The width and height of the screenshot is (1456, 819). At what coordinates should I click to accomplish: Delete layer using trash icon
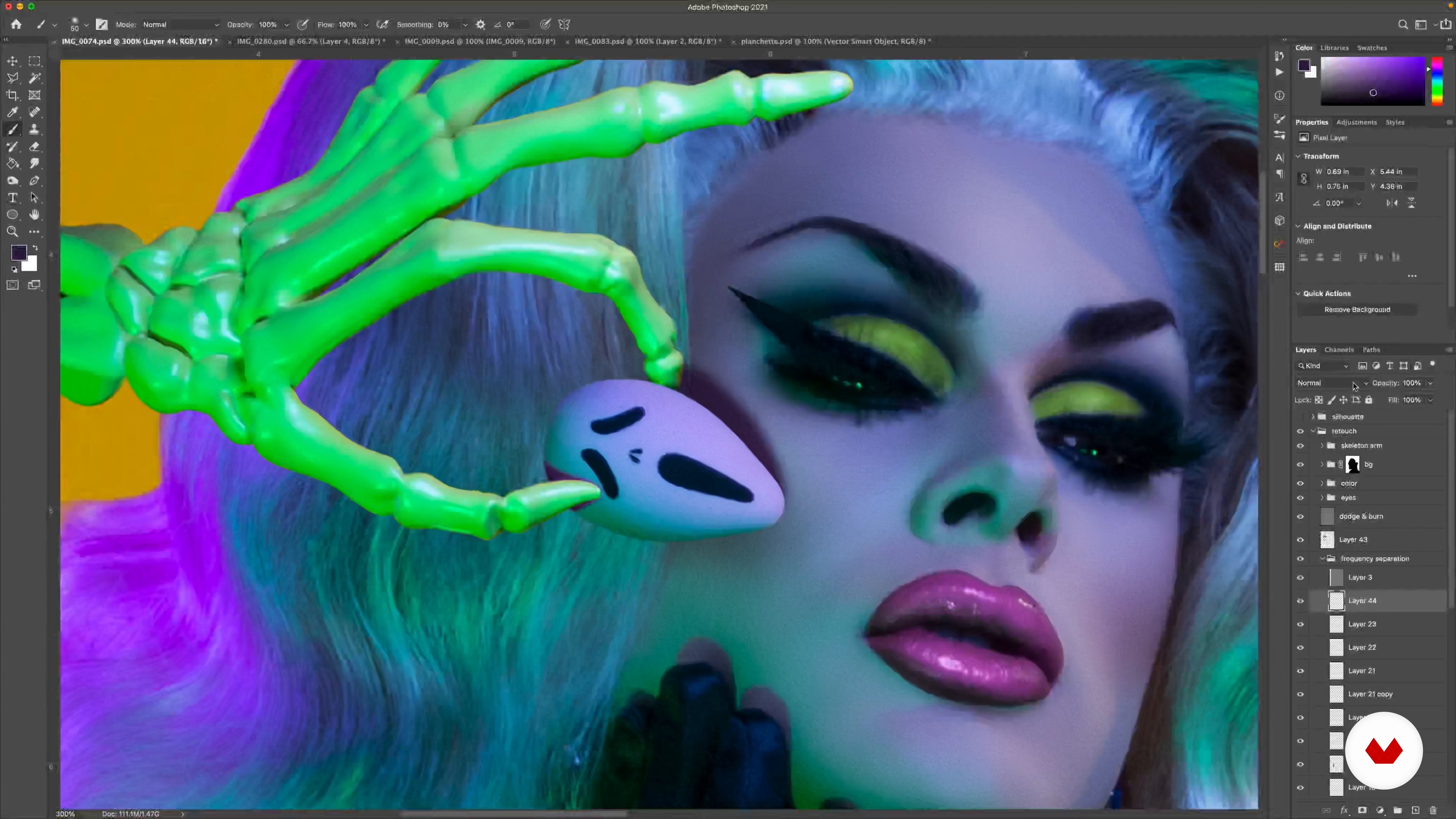1433,810
